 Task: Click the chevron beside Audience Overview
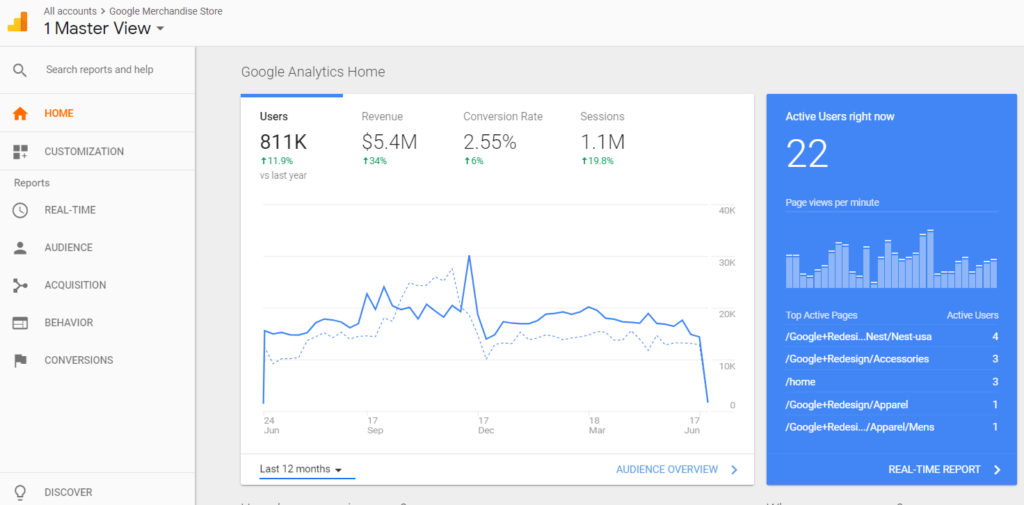click(x=734, y=469)
